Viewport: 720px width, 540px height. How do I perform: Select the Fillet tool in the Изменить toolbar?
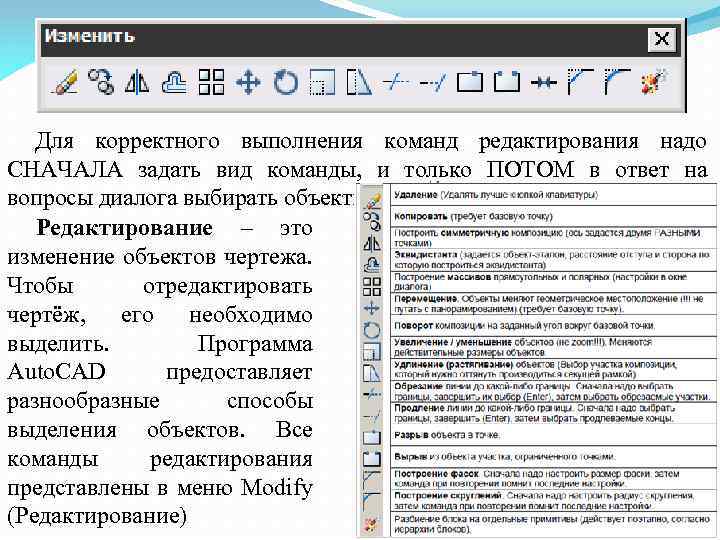click(x=617, y=82)
